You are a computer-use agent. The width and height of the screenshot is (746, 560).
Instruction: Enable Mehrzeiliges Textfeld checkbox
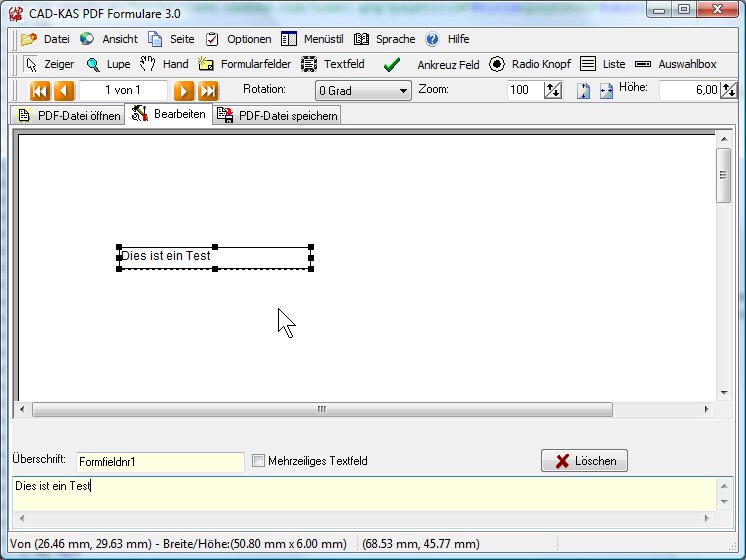tap(259, 461)
